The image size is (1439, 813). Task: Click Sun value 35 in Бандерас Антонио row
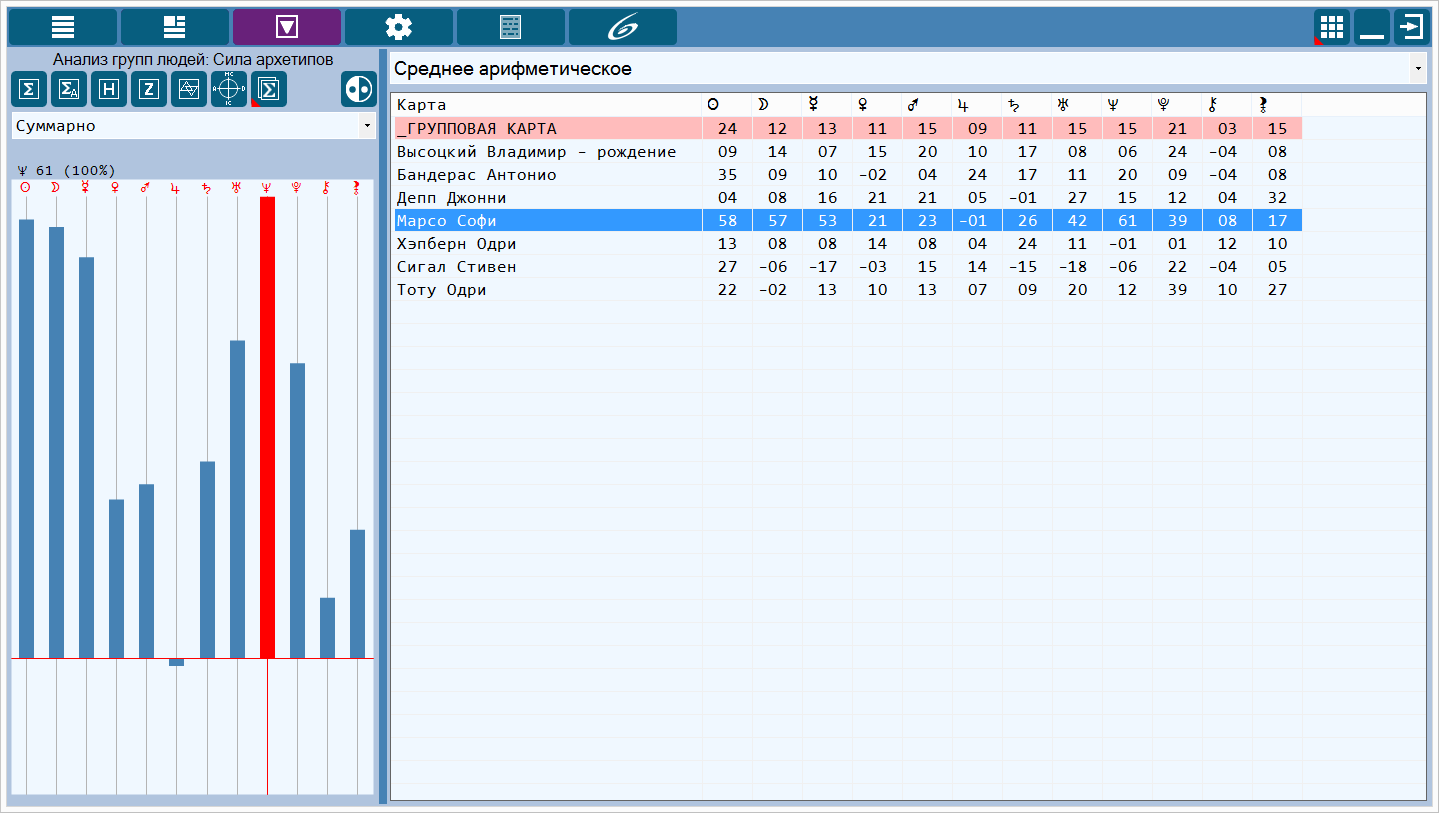(727, 174)
